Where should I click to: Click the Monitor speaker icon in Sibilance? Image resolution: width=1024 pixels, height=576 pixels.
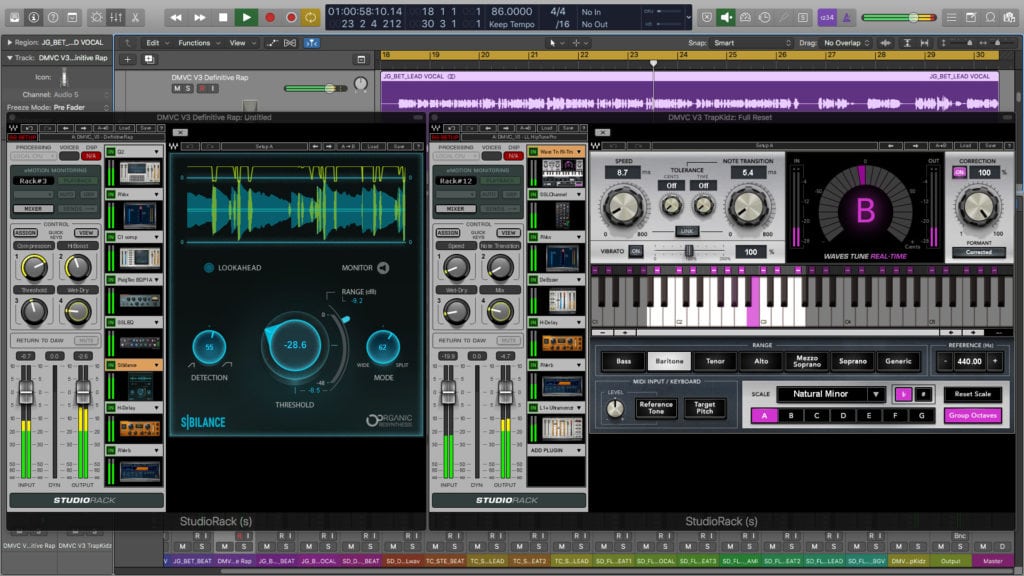click(x=383, y=268)
